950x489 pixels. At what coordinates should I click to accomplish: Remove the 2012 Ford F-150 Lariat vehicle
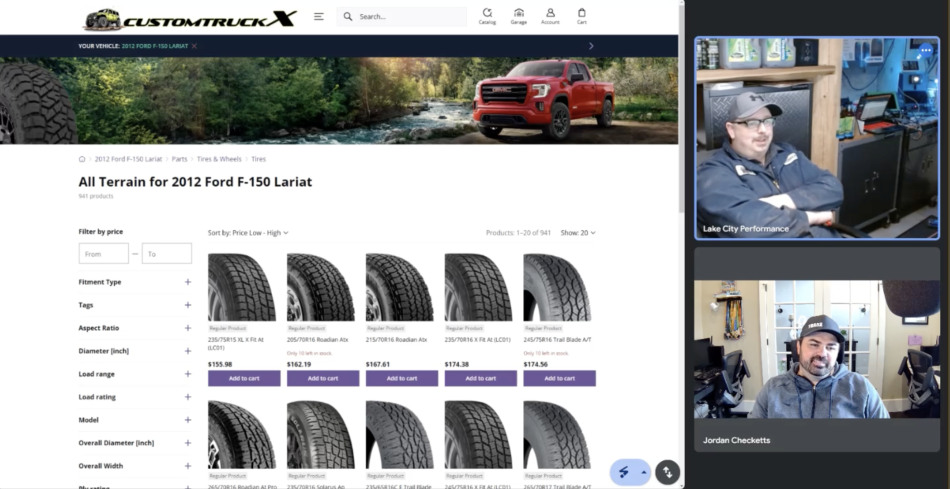pyautogui.click(x=195, y=46)
